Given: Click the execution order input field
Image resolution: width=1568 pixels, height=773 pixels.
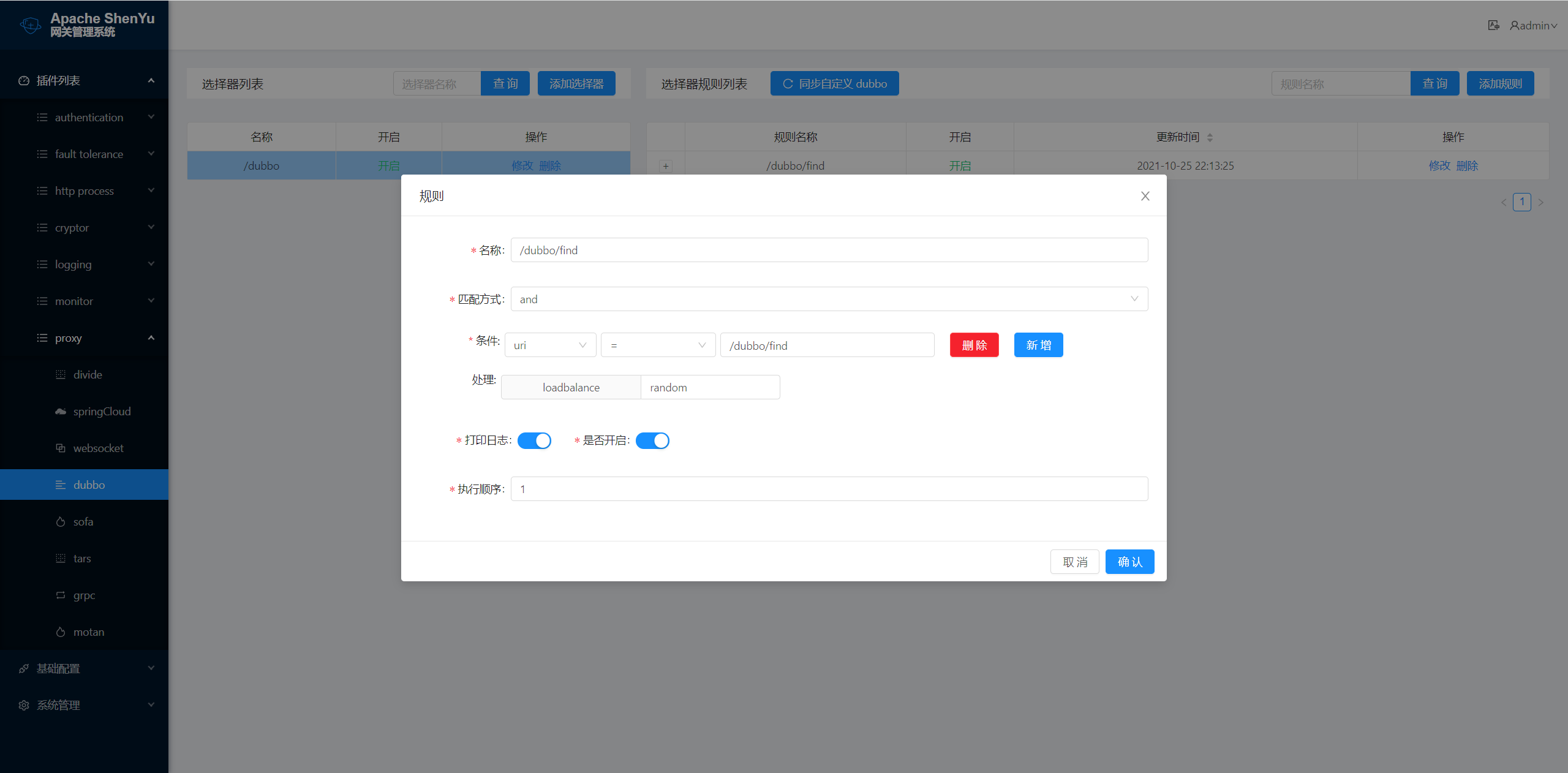Looking at the screenshot, I should 829,489.
